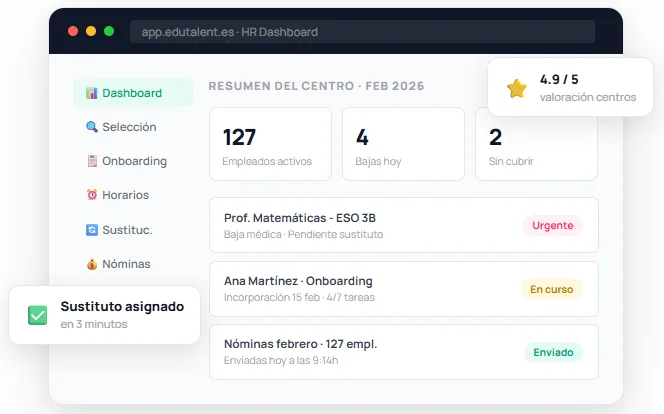Click the money bag Nóminas icon

[x=92, y=264]
